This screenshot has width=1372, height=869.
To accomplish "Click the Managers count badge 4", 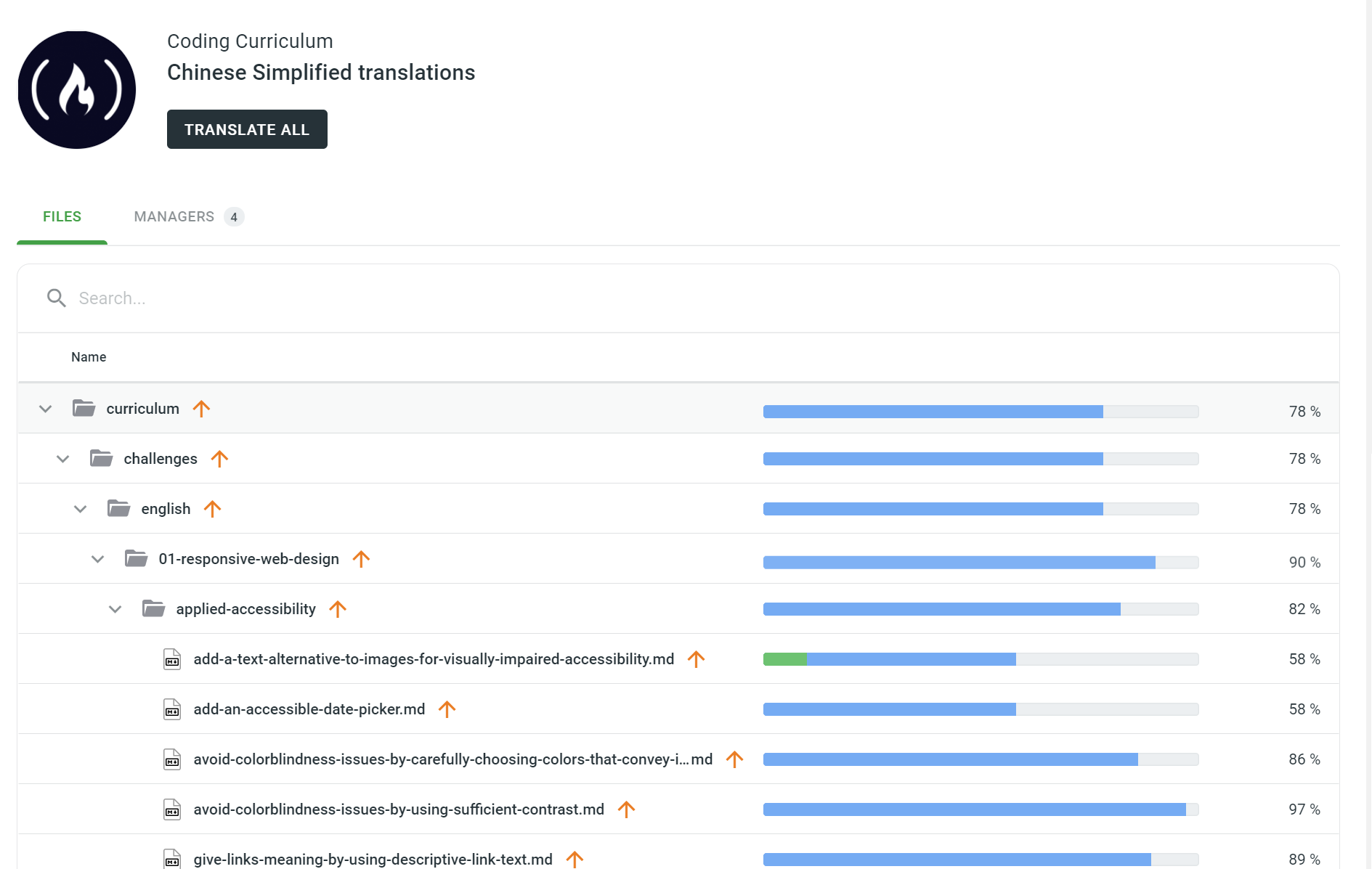I will pyautogui.click(x=234, y=217).
